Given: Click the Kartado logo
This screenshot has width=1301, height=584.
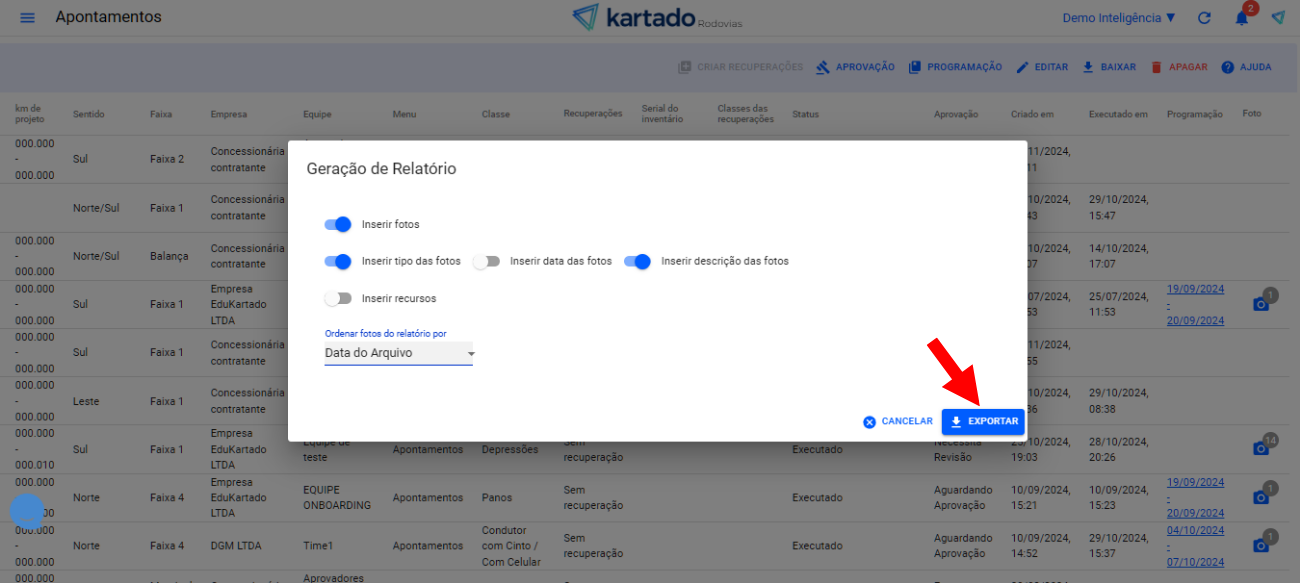Looking at the screenshot, I should click(656, 18).
